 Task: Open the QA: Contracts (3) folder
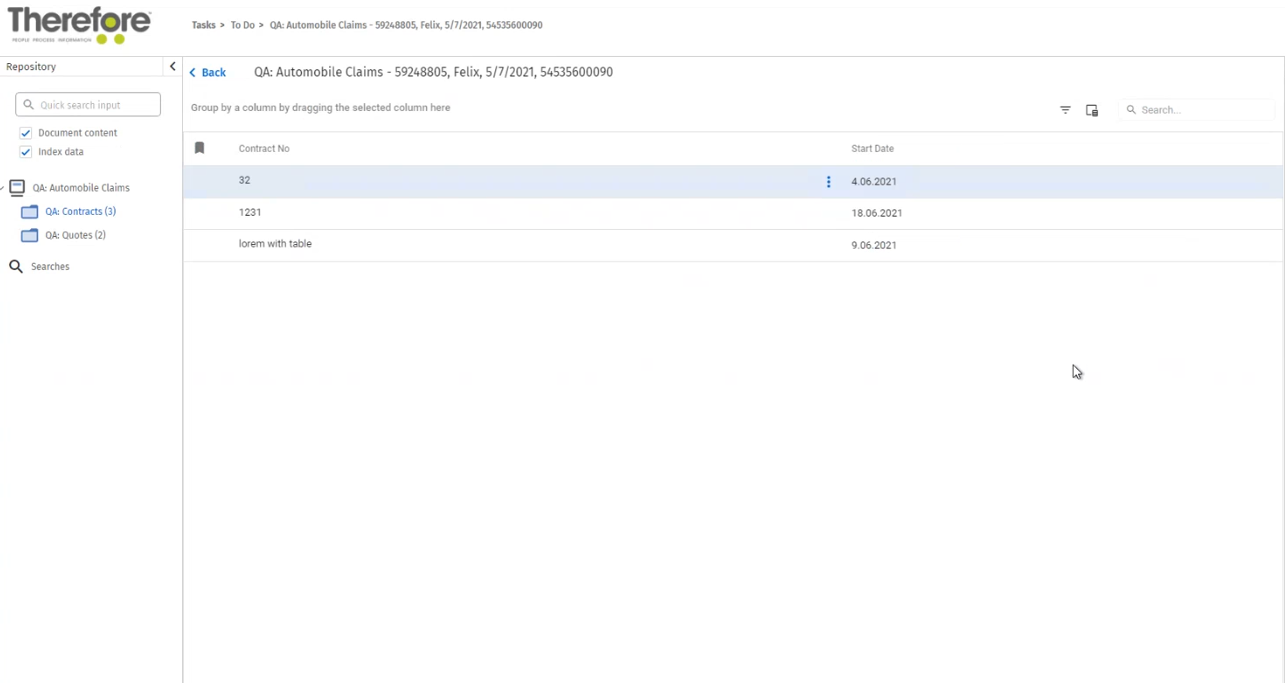(80, 212)
